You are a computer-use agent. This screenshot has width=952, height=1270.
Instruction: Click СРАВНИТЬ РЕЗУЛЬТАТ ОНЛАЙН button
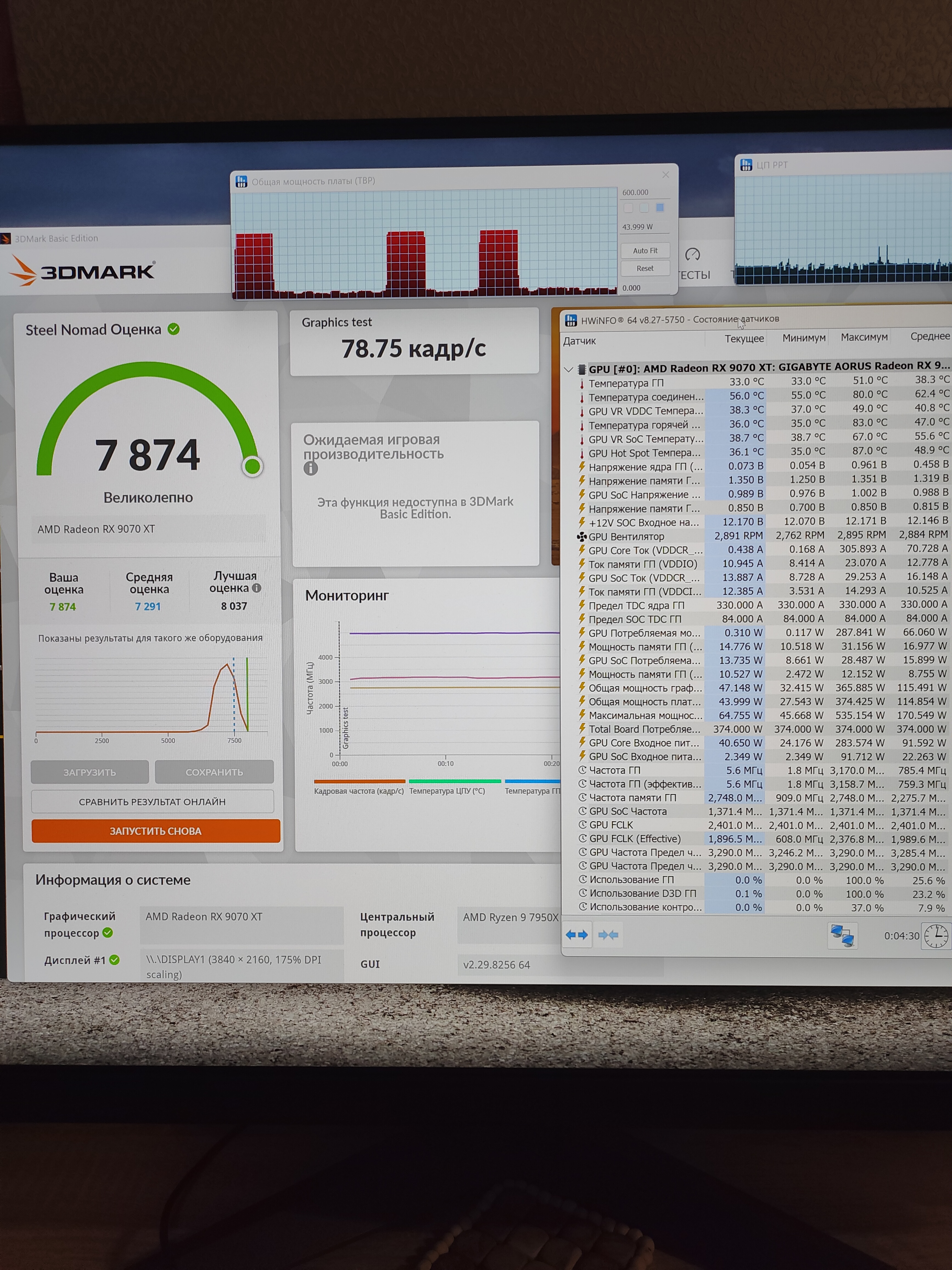tap(152, 801)
